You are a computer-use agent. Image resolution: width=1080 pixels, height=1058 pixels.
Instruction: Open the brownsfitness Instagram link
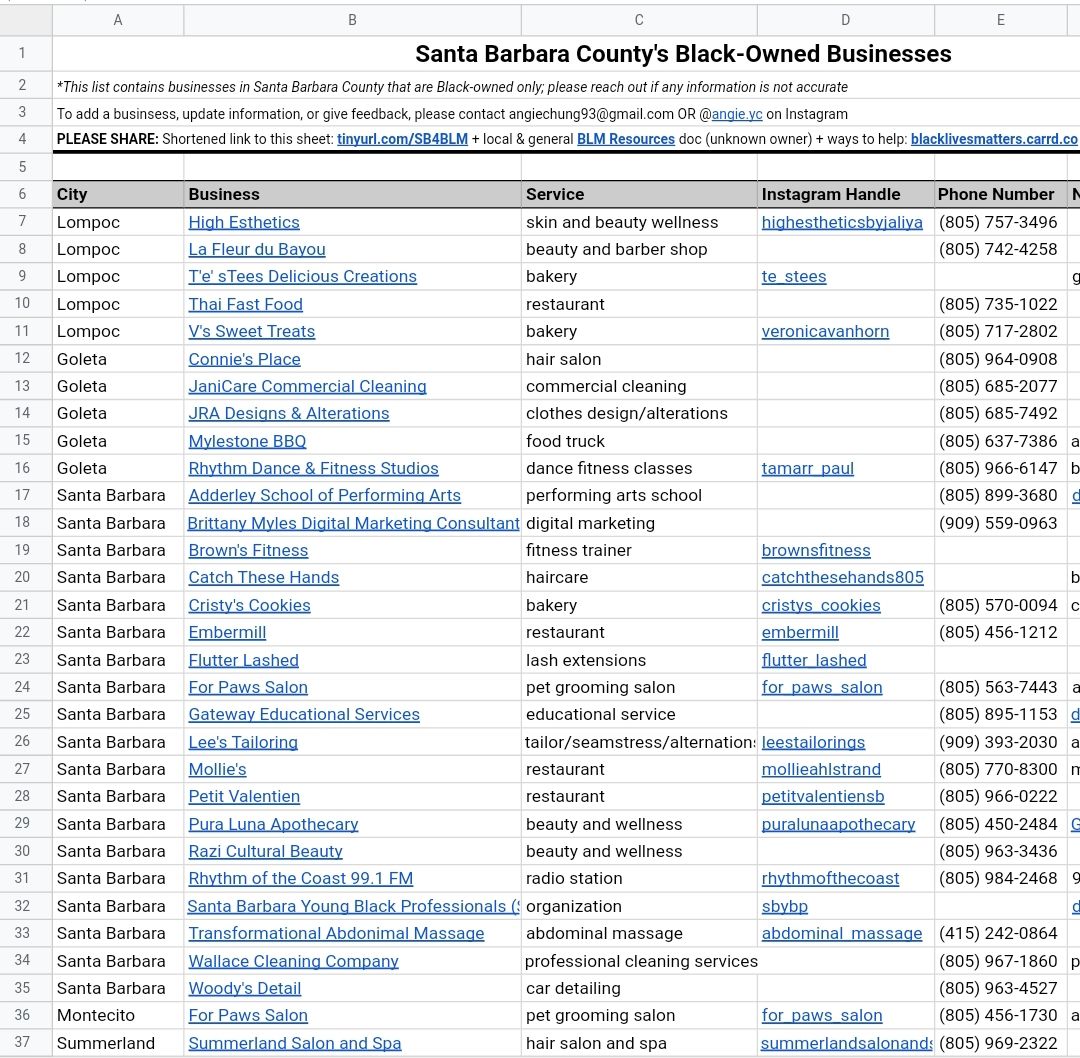(816, 550)
